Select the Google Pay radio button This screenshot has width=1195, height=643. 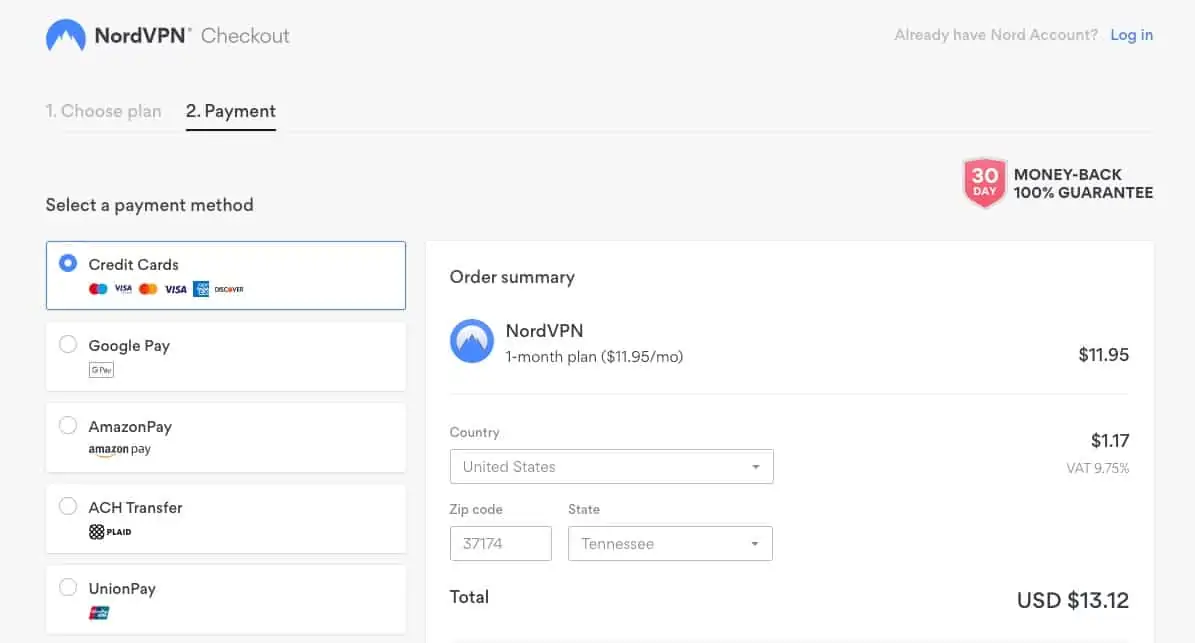click(68, 345)
